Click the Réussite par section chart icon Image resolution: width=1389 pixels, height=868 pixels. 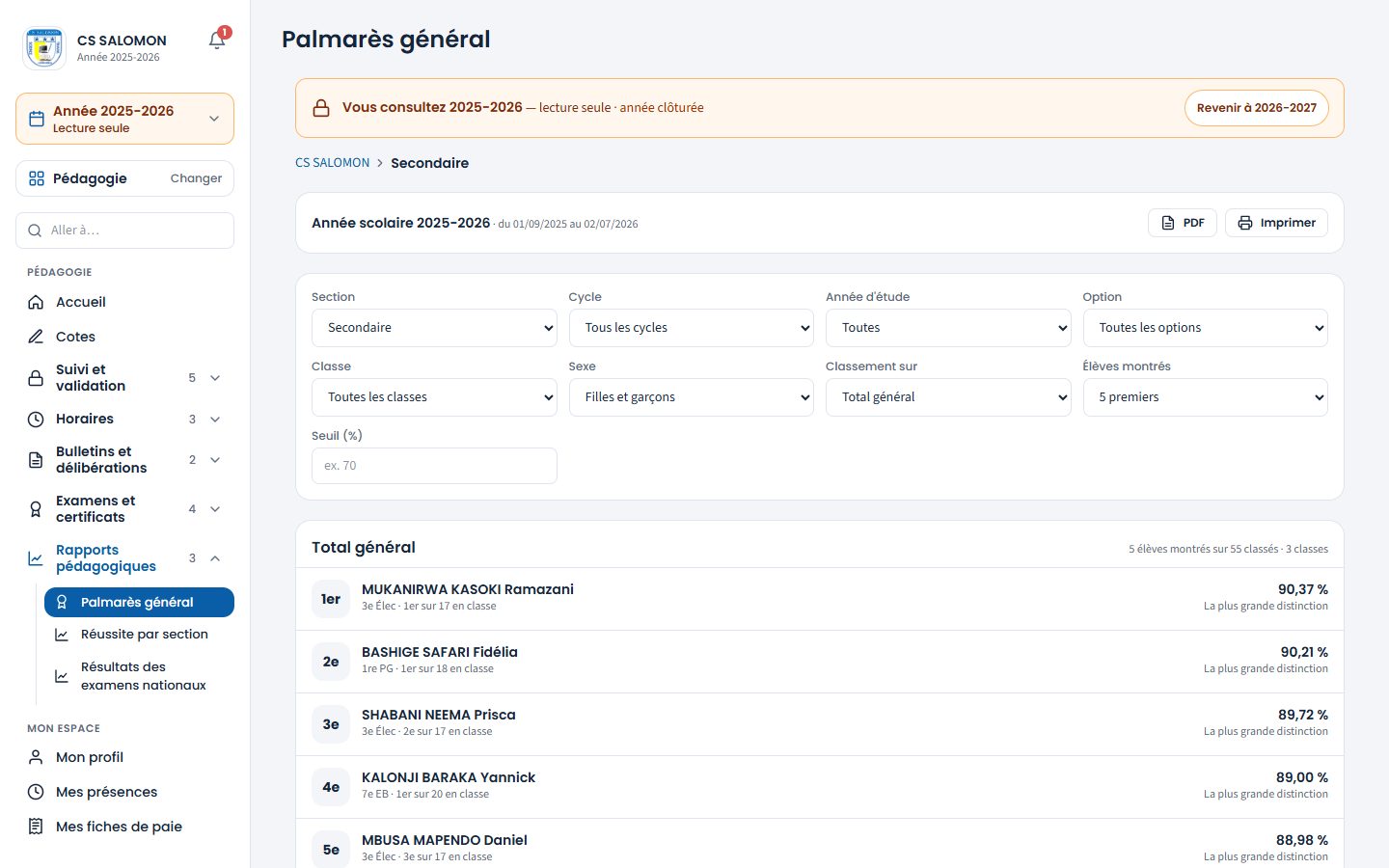pos(62,635)
